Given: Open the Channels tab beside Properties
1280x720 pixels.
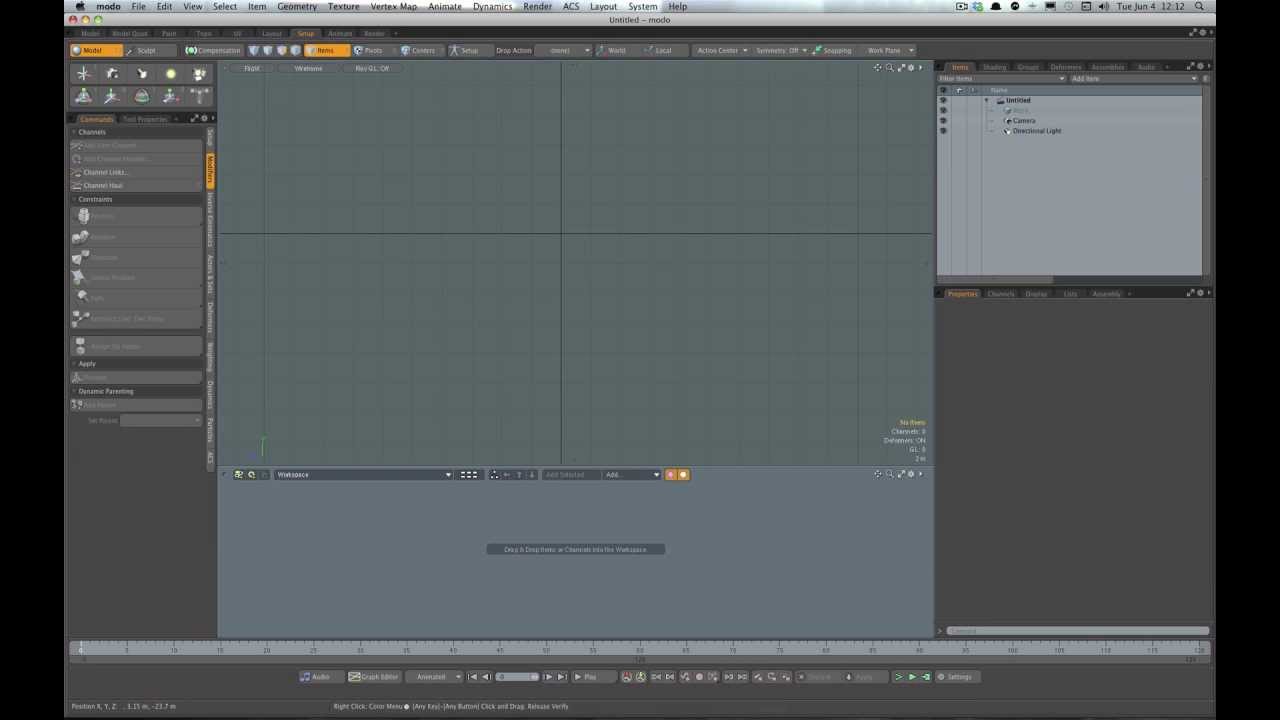Looking at the screenshot, I should click(1001, 294).
